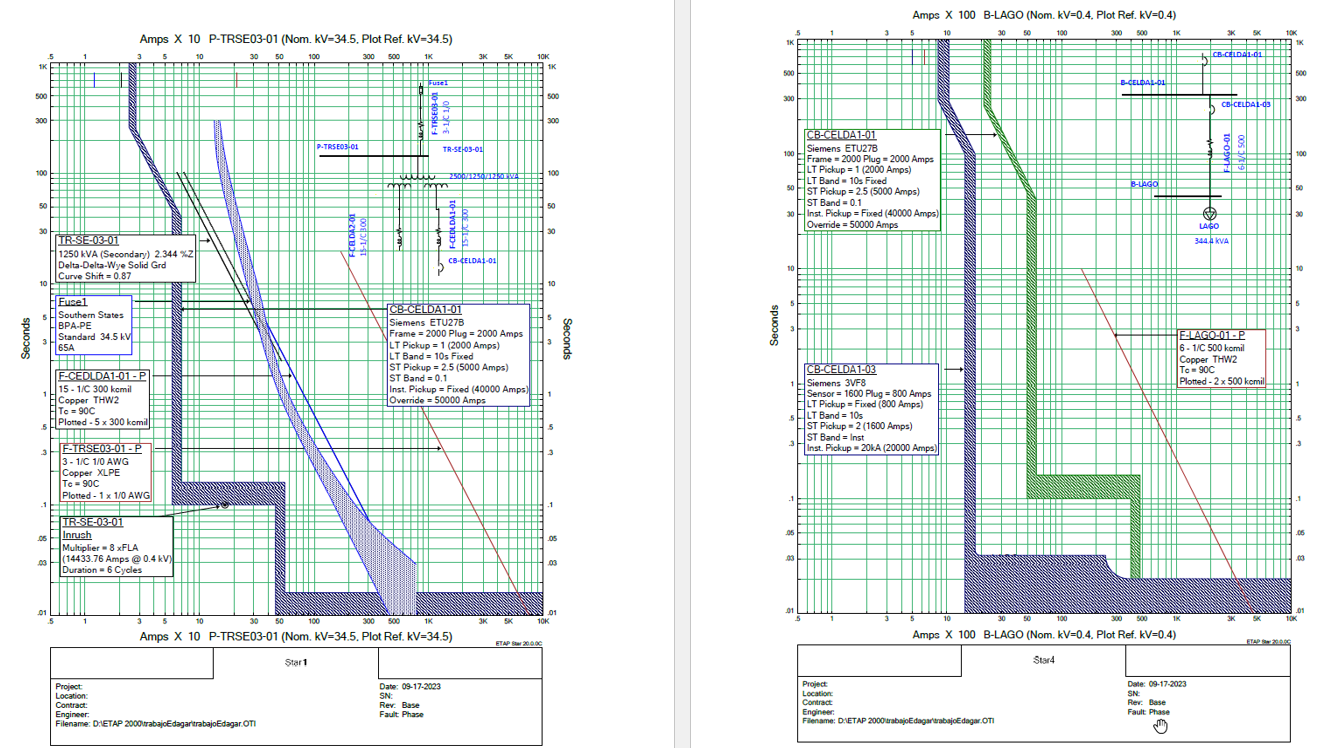This screenshot has height=748, width=1317.
Task: Click CB-CELDA1-01 breaker symbol in the P-TRSE03-01 plot
Action: [x=440, y=266]
